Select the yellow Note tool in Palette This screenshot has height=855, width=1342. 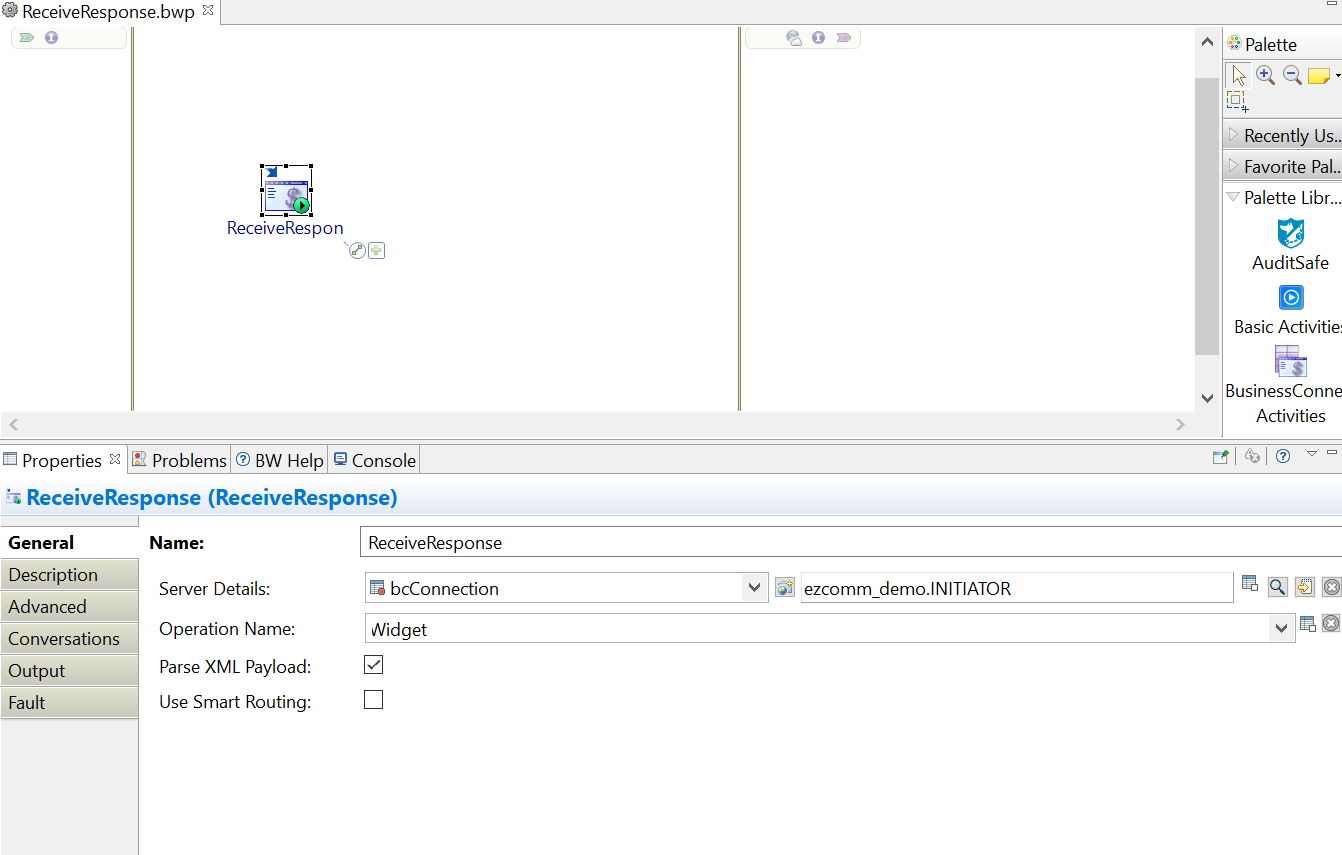(x=1319, y=76)
